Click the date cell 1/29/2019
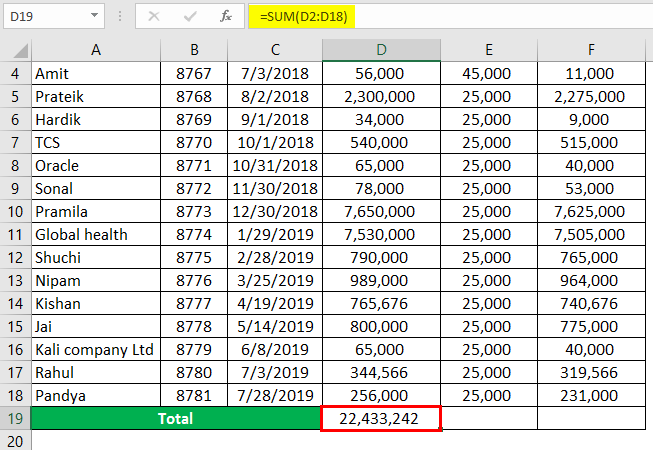Image resolution: width=653 pixels, height=450 pixels. point(275,234)
